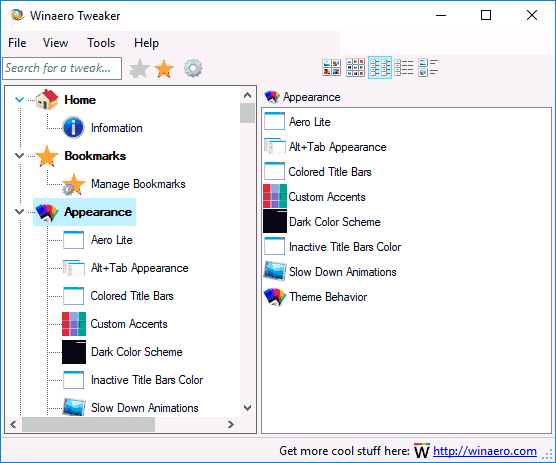The image size is (556, 463).
Task: Click the gray add bookmark star icon
Action: tap(139, 68)
